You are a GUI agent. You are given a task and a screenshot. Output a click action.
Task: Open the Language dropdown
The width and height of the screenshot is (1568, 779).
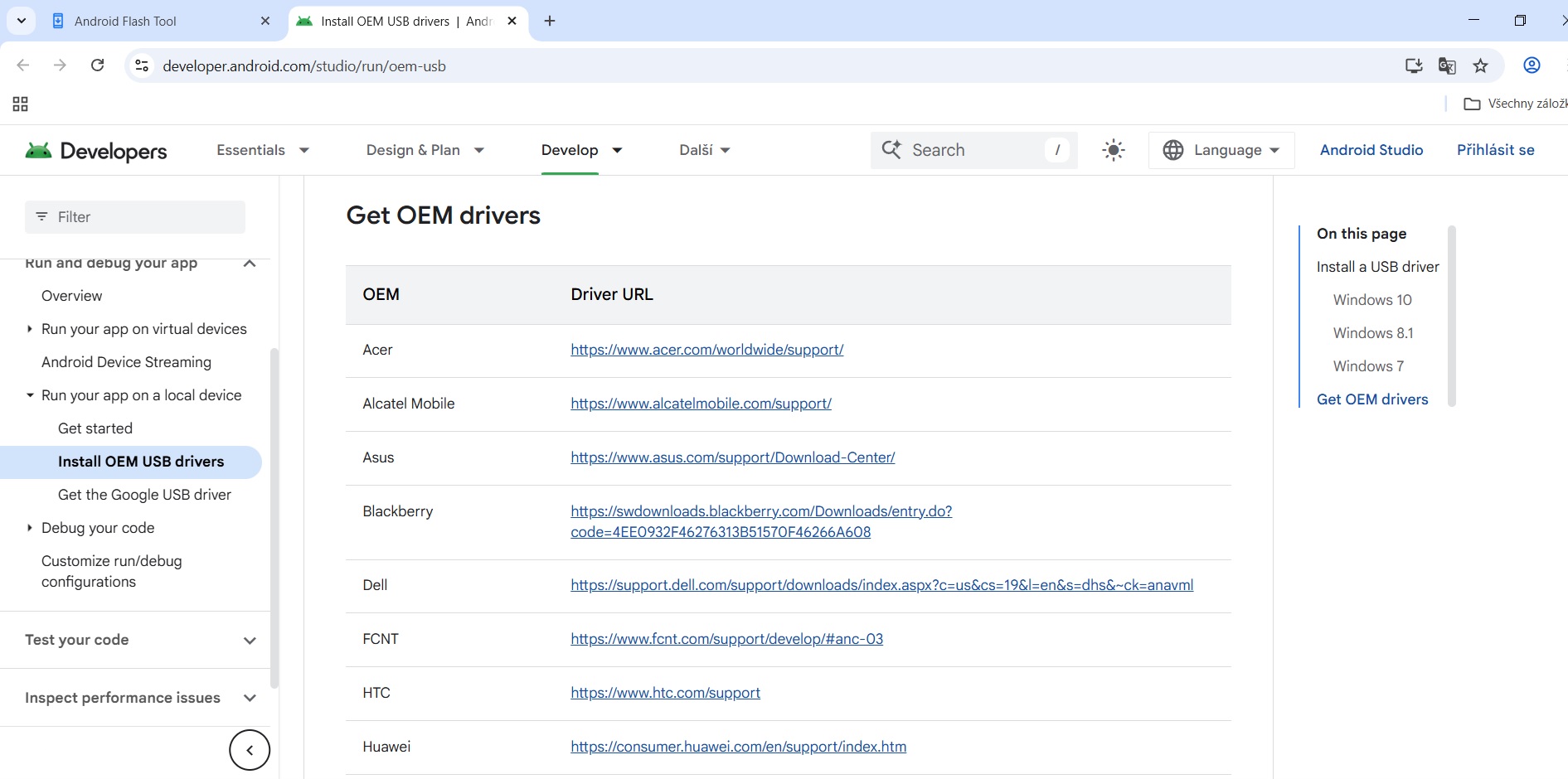click(1221, 150)
